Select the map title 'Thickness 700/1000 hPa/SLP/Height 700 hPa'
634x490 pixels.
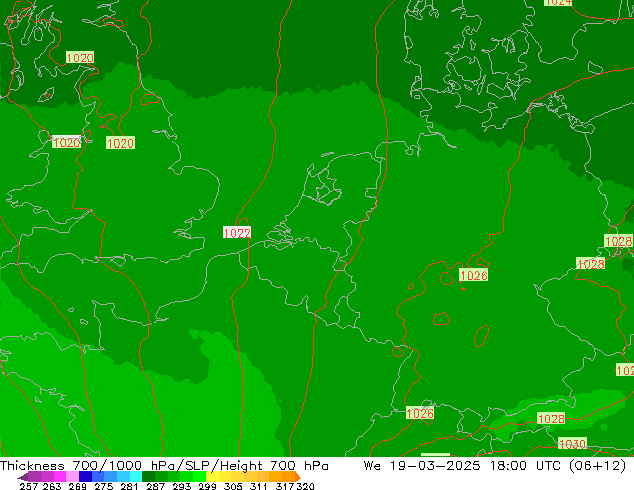point(164,465)
